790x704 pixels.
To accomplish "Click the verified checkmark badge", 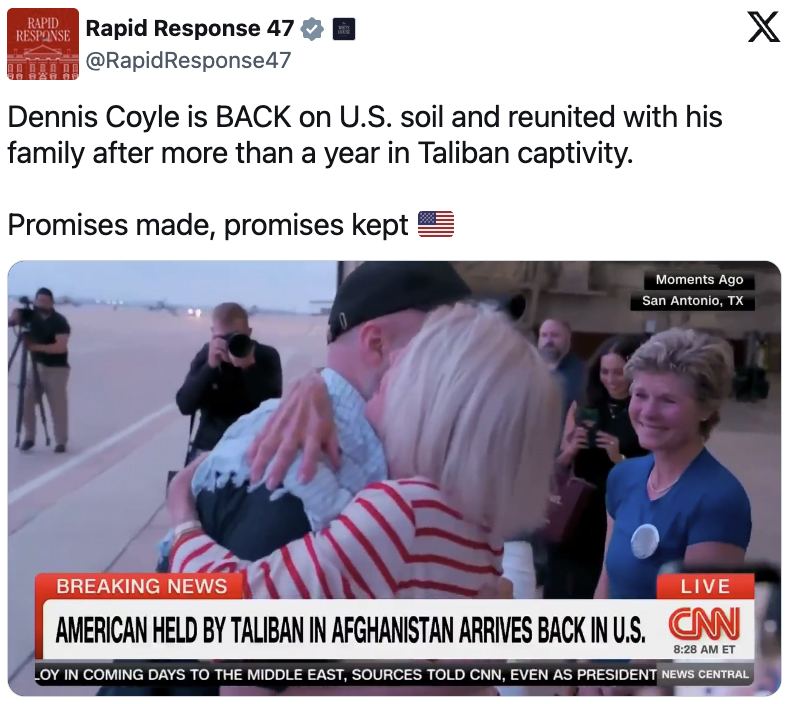I will pyautogui.click(x=312, y=29).
